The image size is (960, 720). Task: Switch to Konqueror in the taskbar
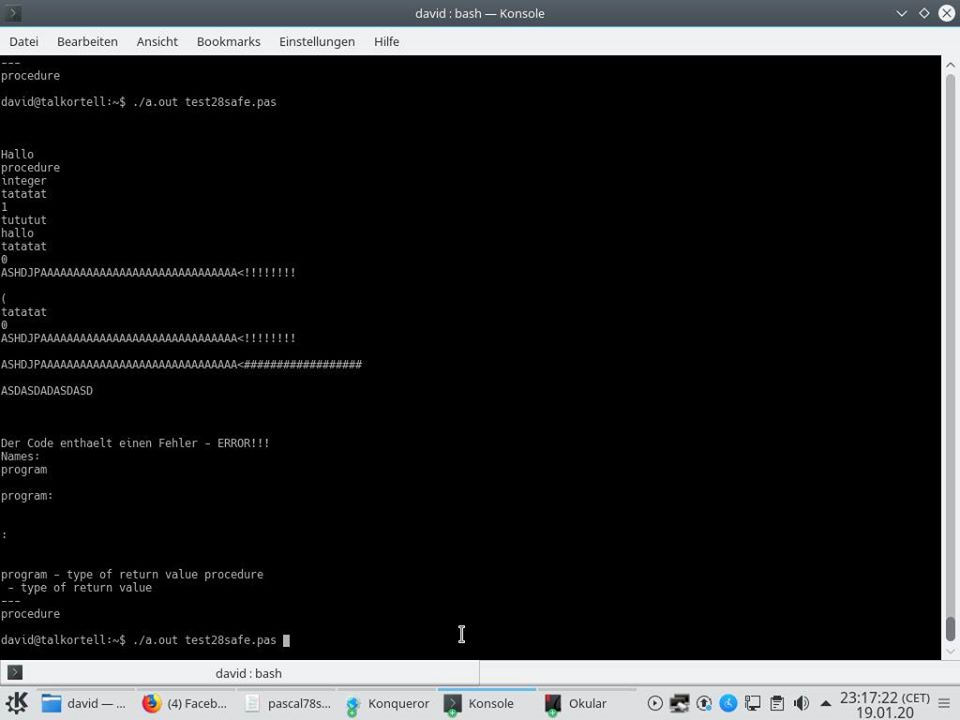coord(388,703)
